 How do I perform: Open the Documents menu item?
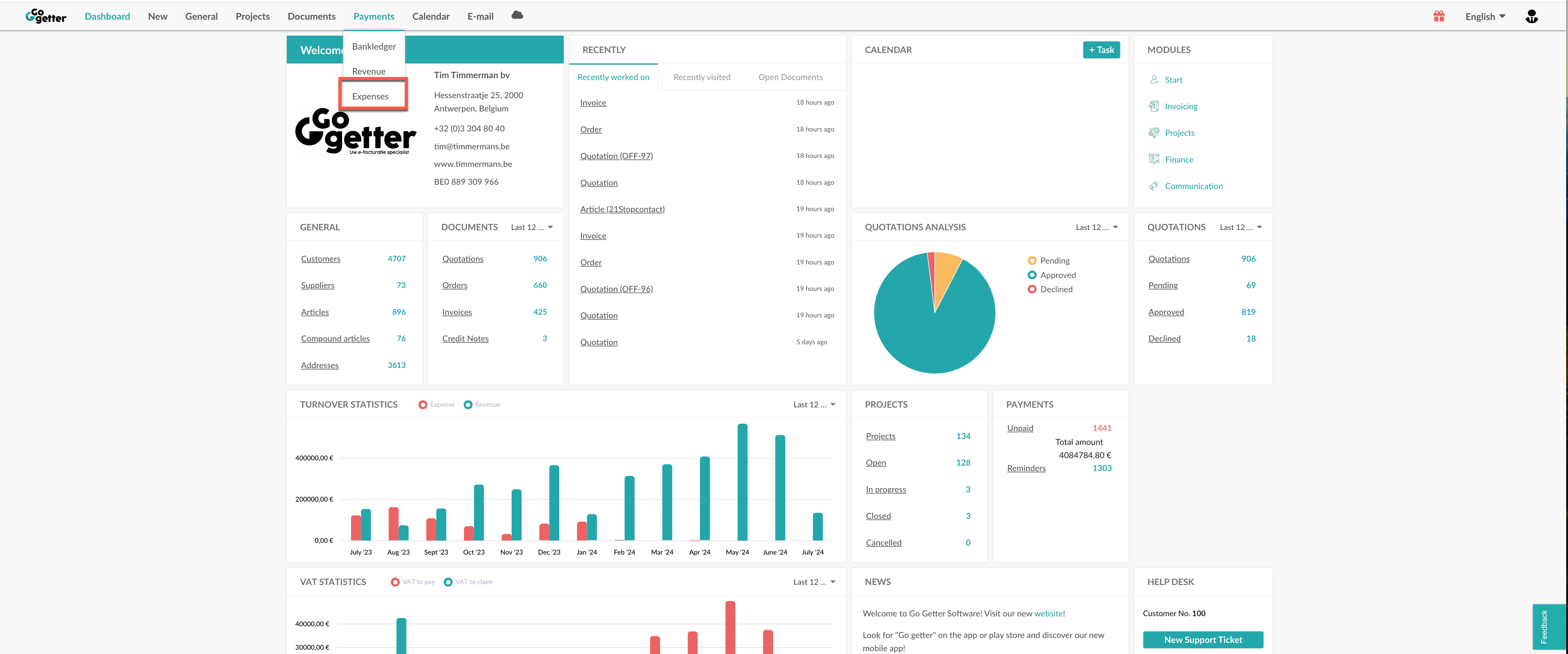tap(312, 16)
